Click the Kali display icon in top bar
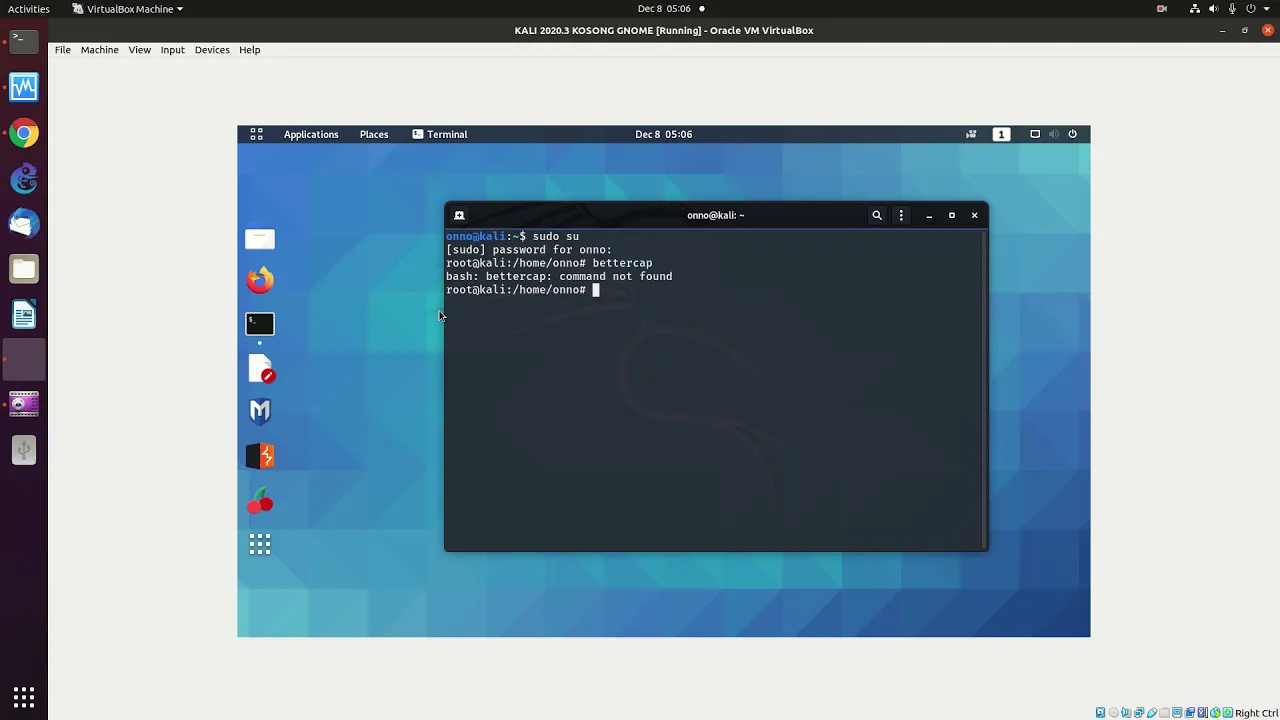1280x720 pixels. pyautogui.click(x=1035, y=134)
